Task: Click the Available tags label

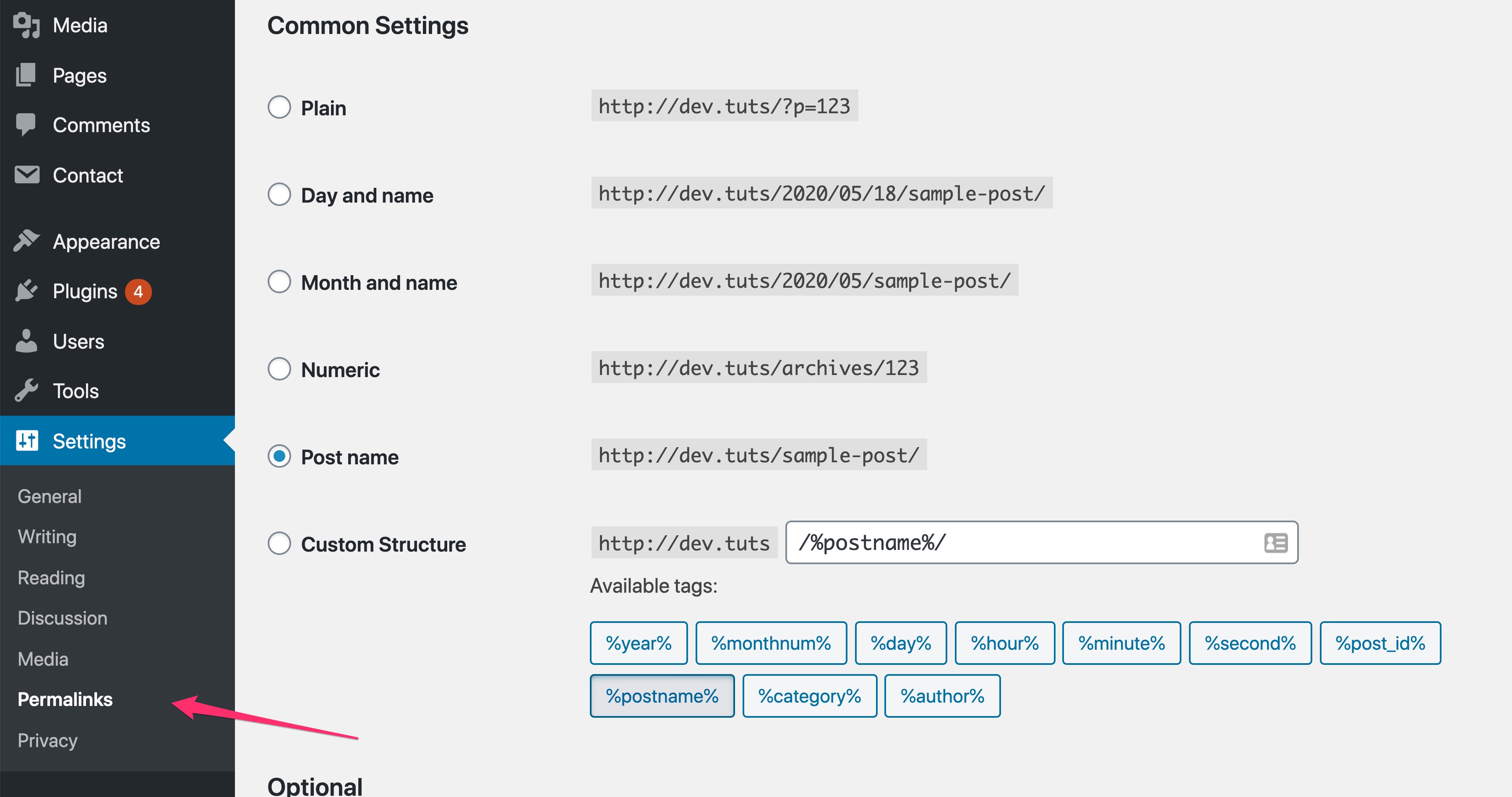Action: coord(654,586)
